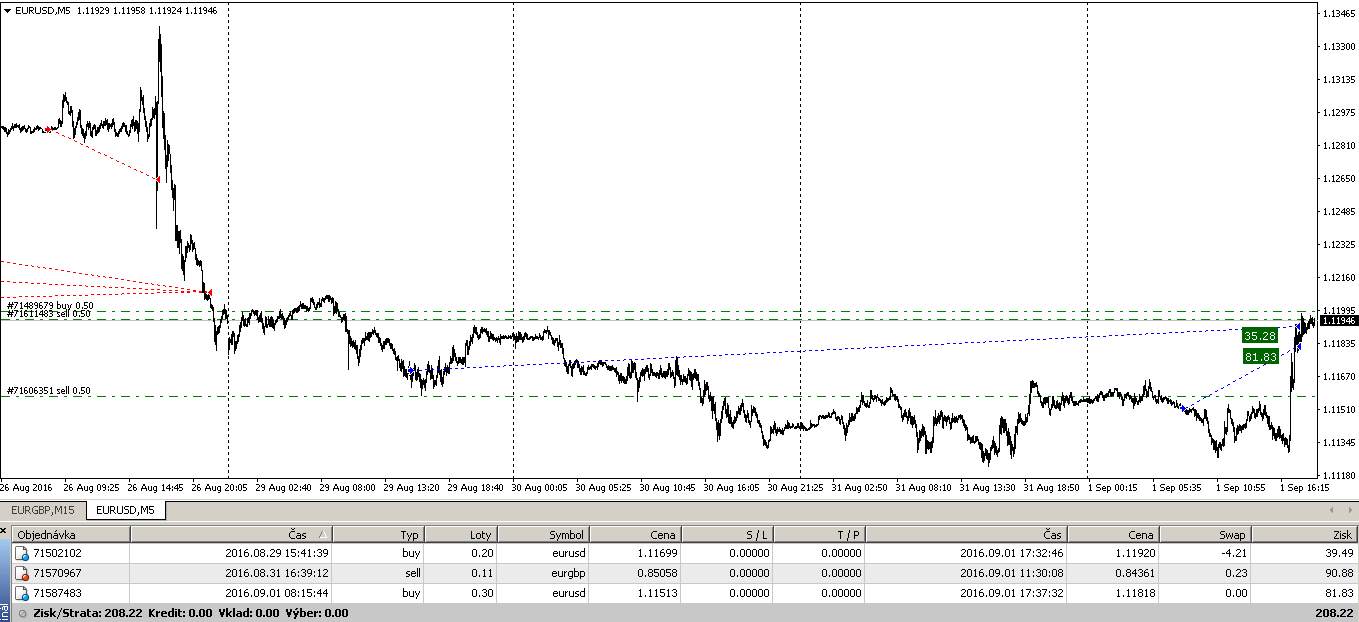Sort by the Swap column header
This screenshot has height=622, width=1359.
tap(1205, 535)
